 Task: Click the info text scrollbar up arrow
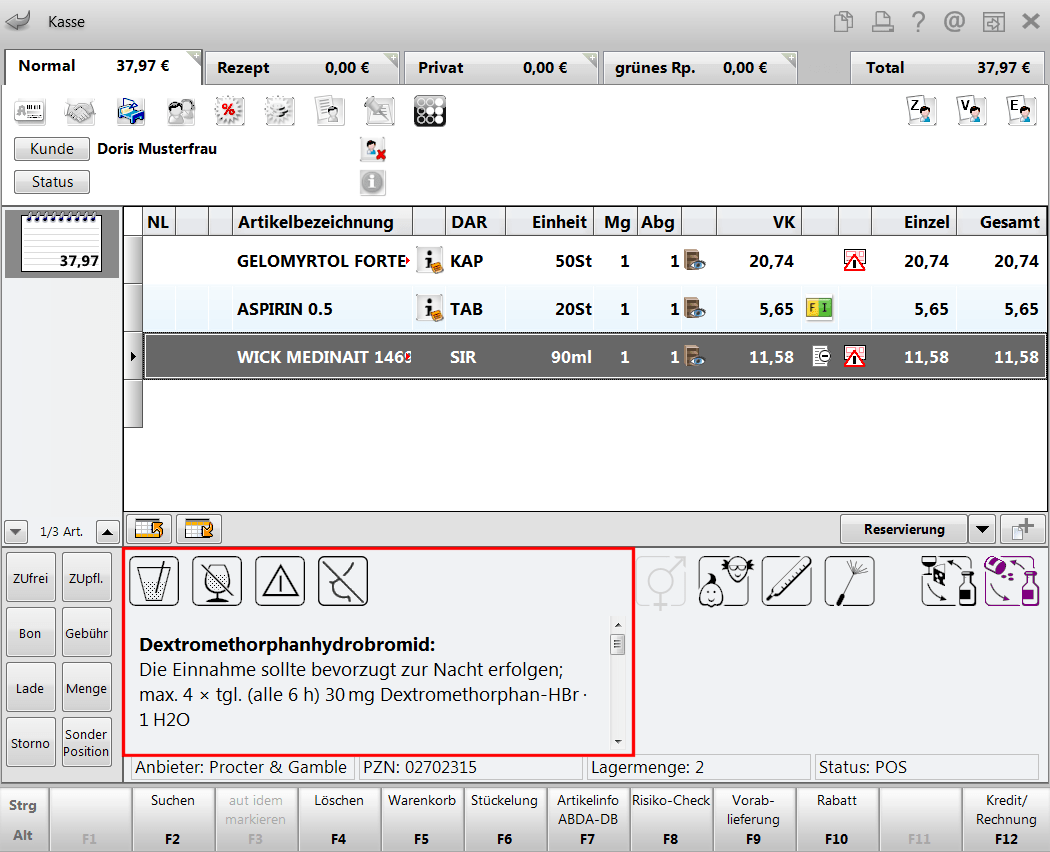click(x=618, y=625)
